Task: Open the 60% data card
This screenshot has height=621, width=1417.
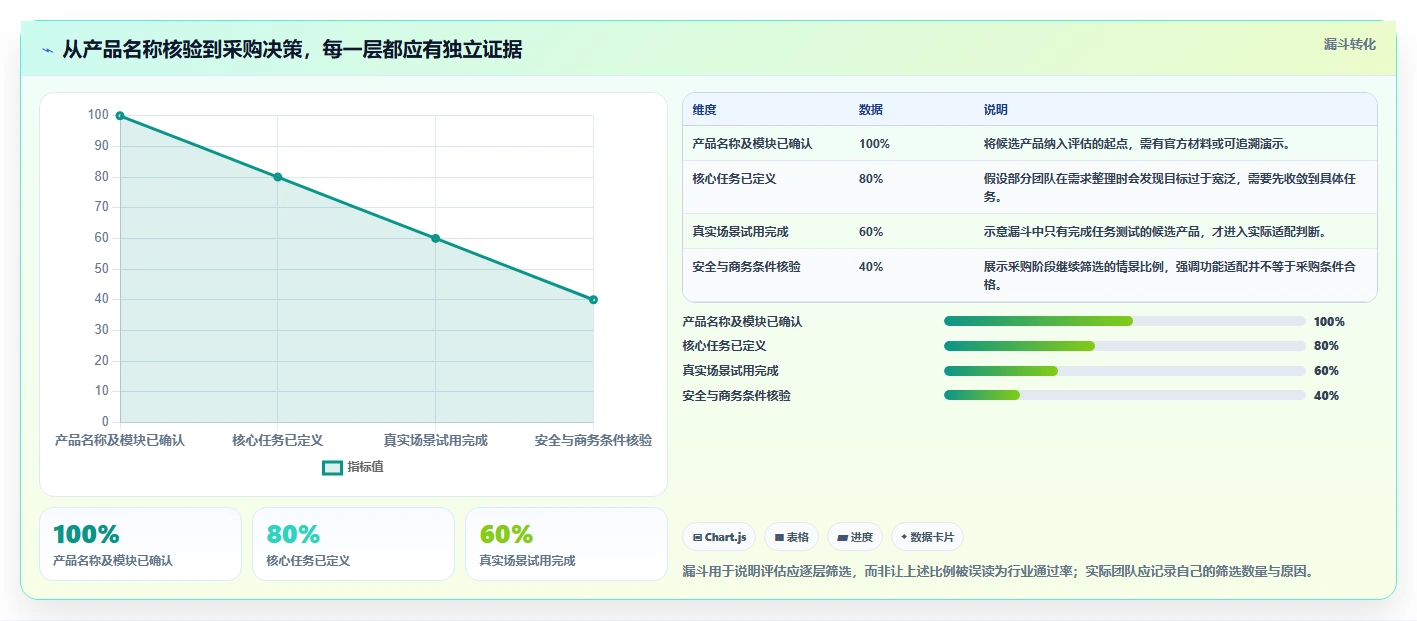Action: tap(566, 544)
